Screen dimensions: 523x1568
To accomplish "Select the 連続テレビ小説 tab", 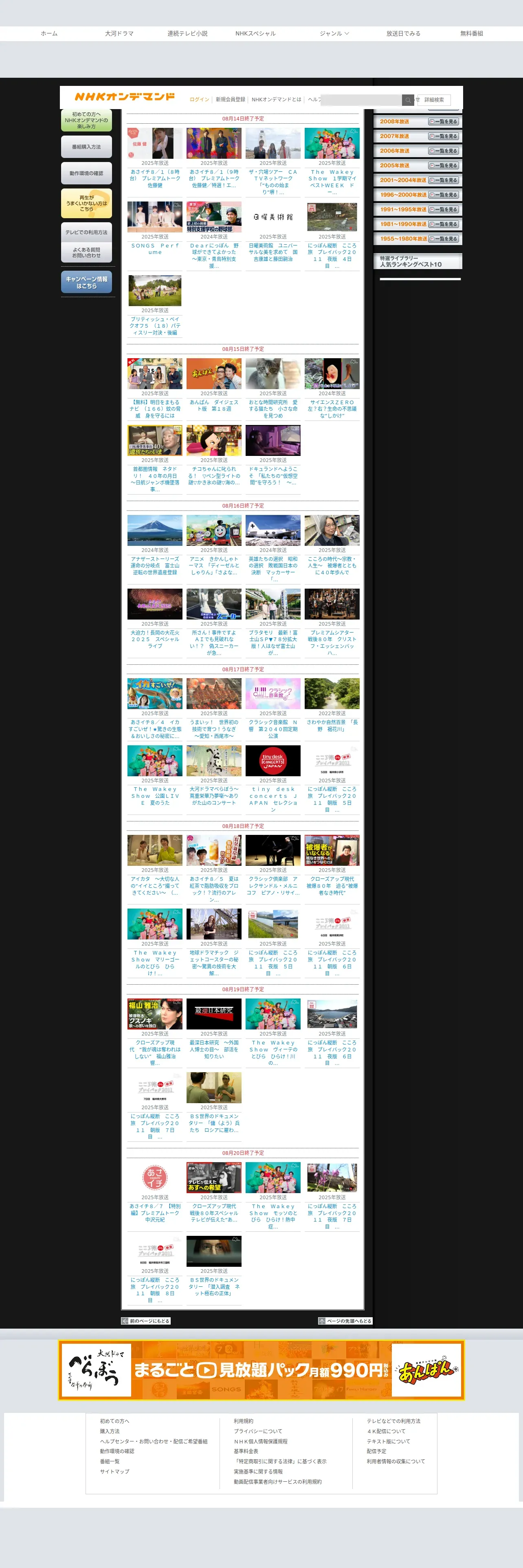I will point(187,33).
